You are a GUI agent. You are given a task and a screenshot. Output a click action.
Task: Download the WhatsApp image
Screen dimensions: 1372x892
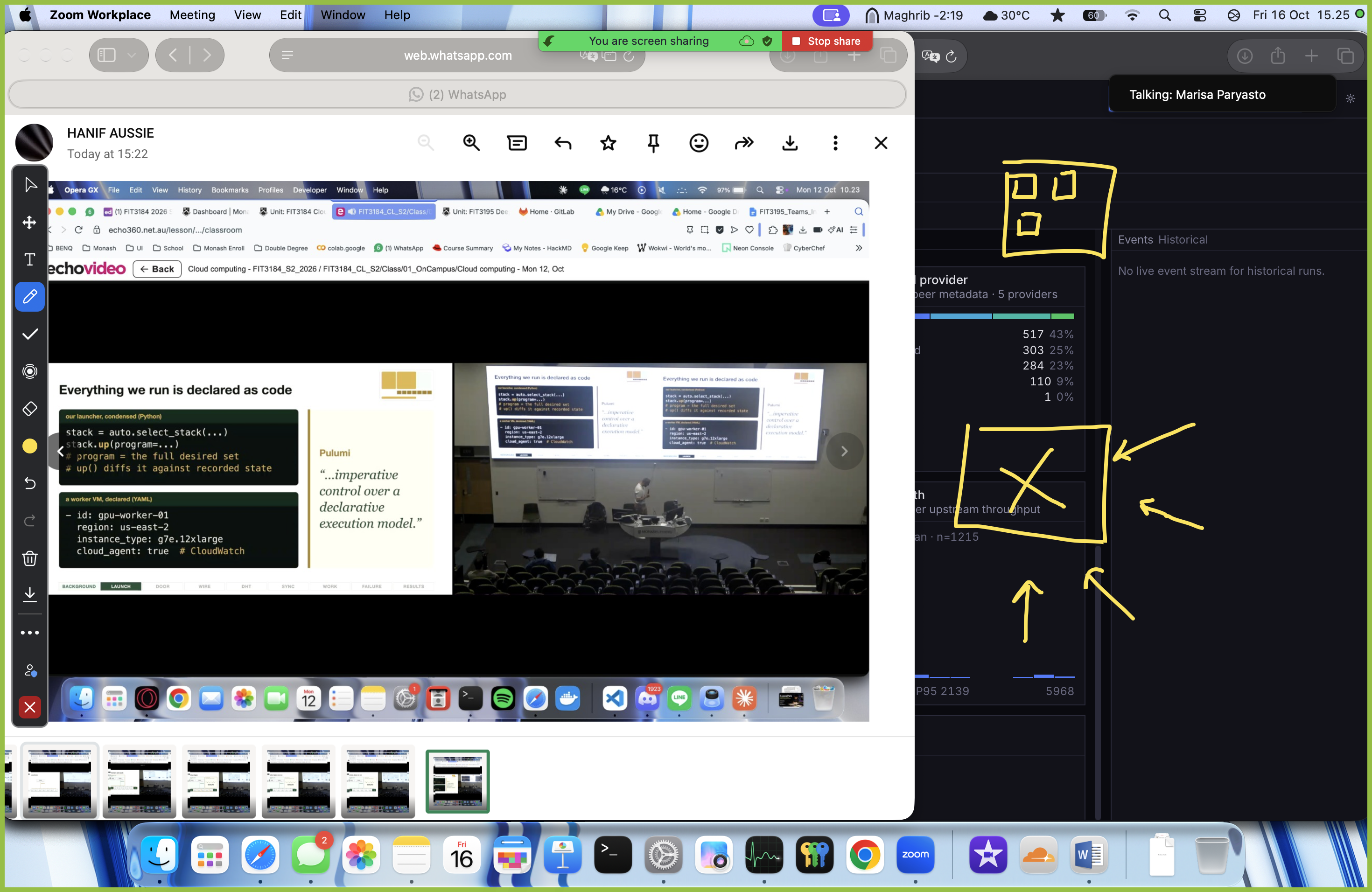point(790,143)
